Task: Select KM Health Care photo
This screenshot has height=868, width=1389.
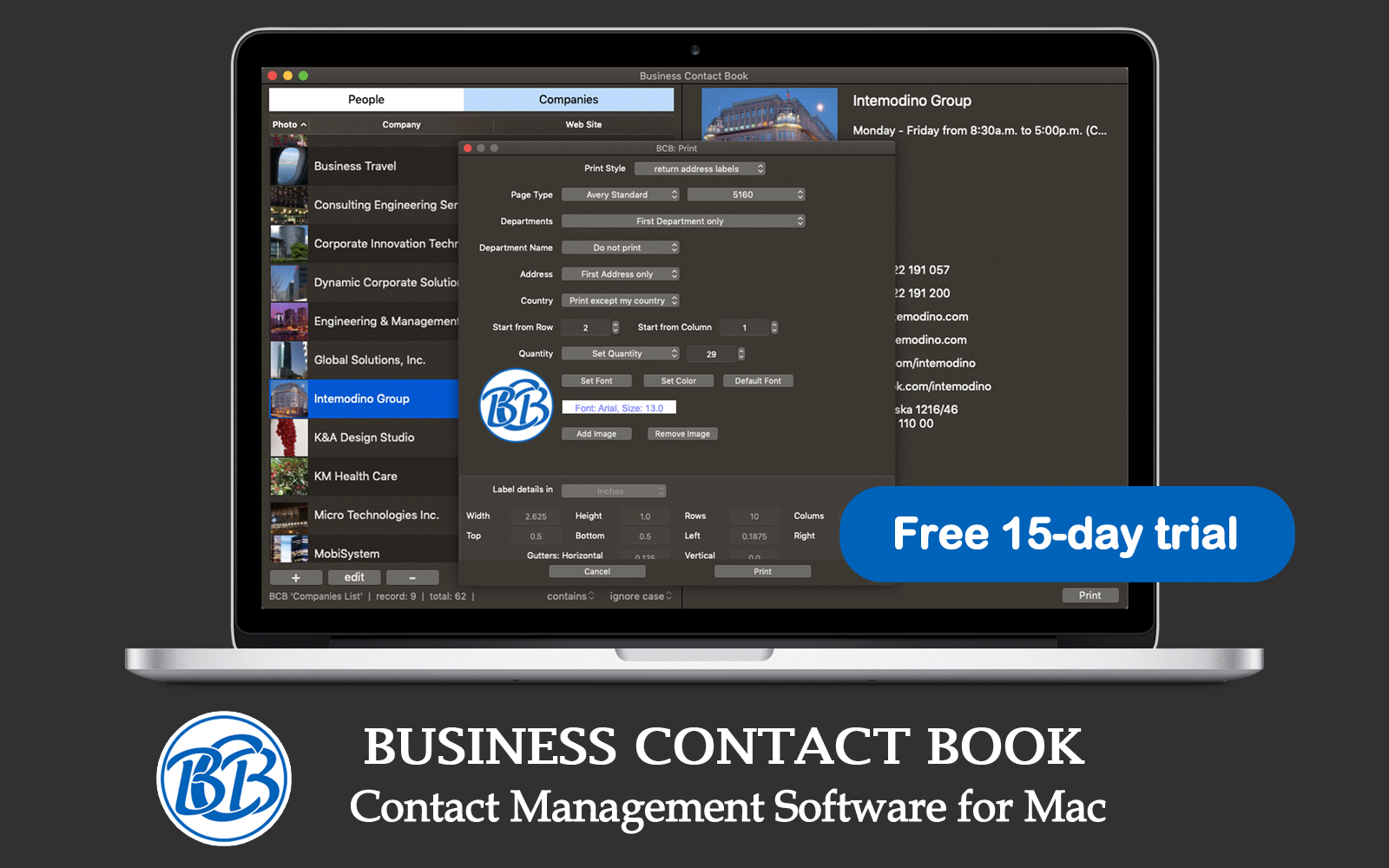Action: pyautogui.click(x=289, y=476)
